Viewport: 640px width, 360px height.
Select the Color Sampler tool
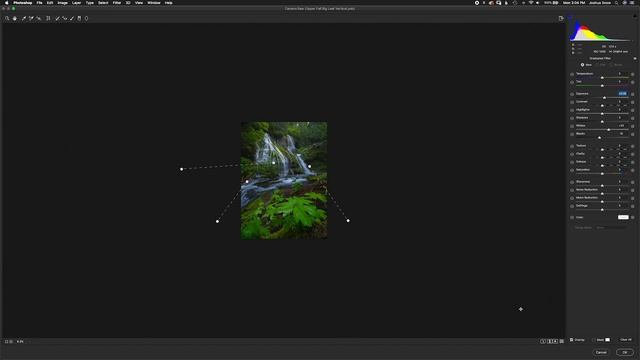[x=31, y=18]
